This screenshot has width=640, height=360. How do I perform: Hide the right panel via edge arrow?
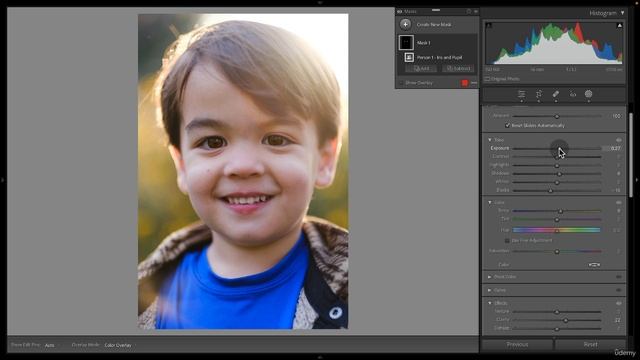(637, 180)
